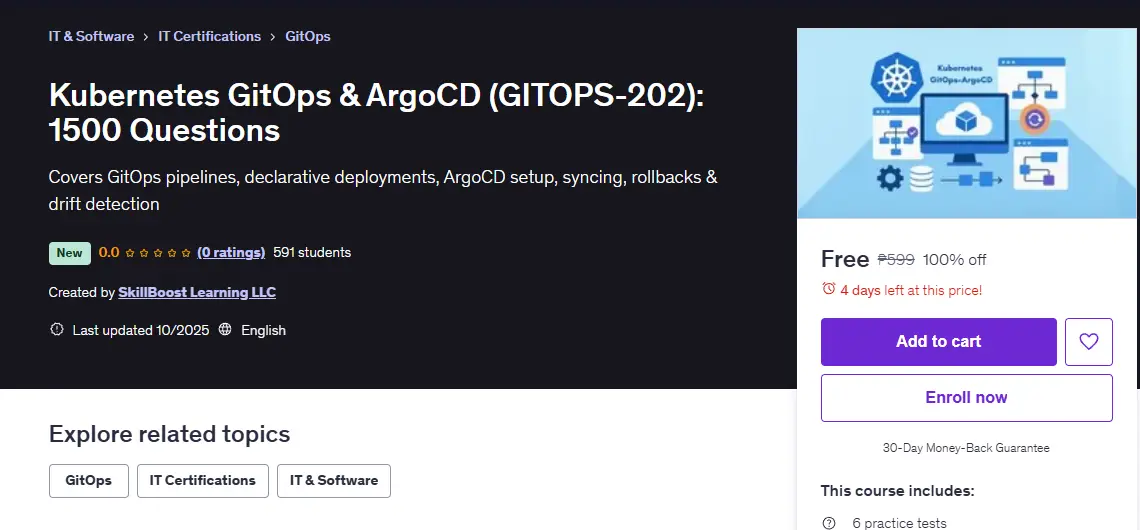Open the (0 ratings) link
1140x530 pixels.
(x=231, y=252)
